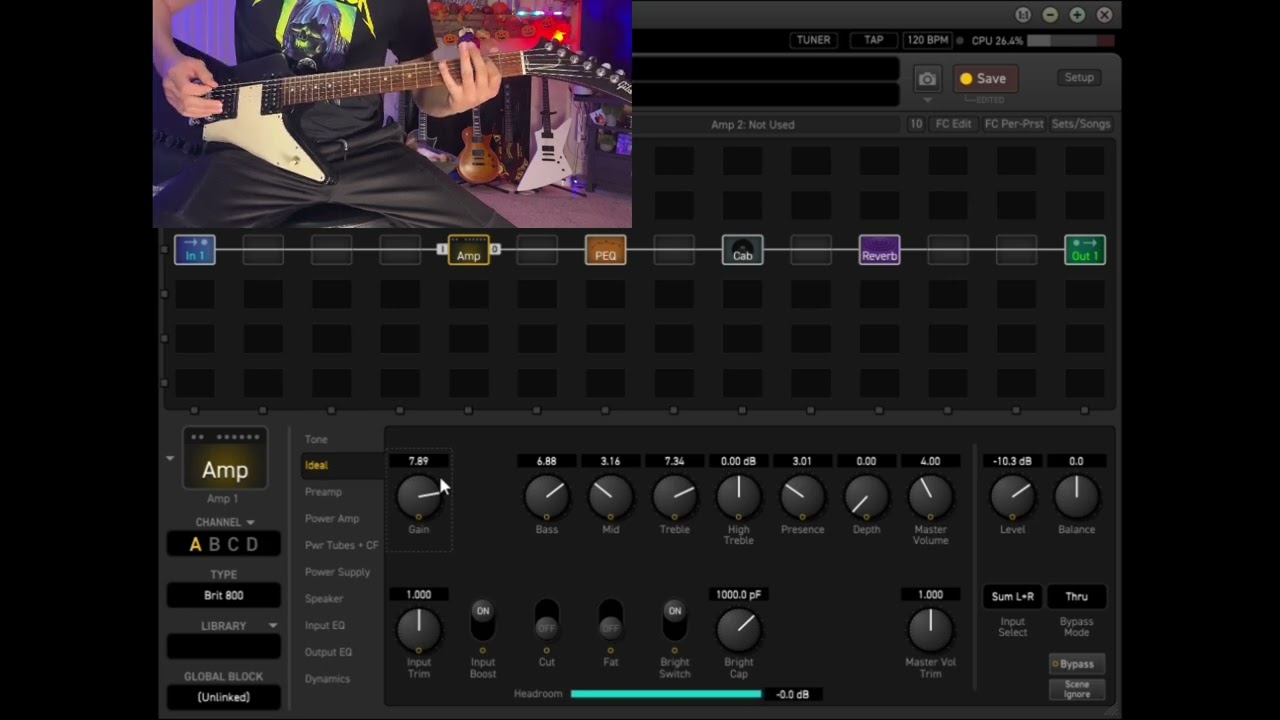
Task: Click the Bright Cap value 1000.0 pF
Action: click(738, 594)
